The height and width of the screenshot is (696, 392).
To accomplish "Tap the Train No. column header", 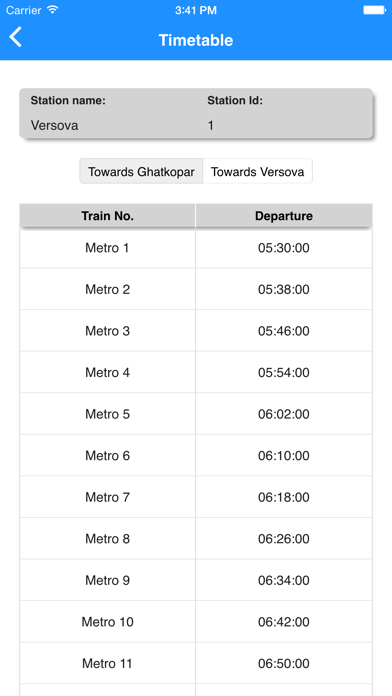I will tap(107, 216).
